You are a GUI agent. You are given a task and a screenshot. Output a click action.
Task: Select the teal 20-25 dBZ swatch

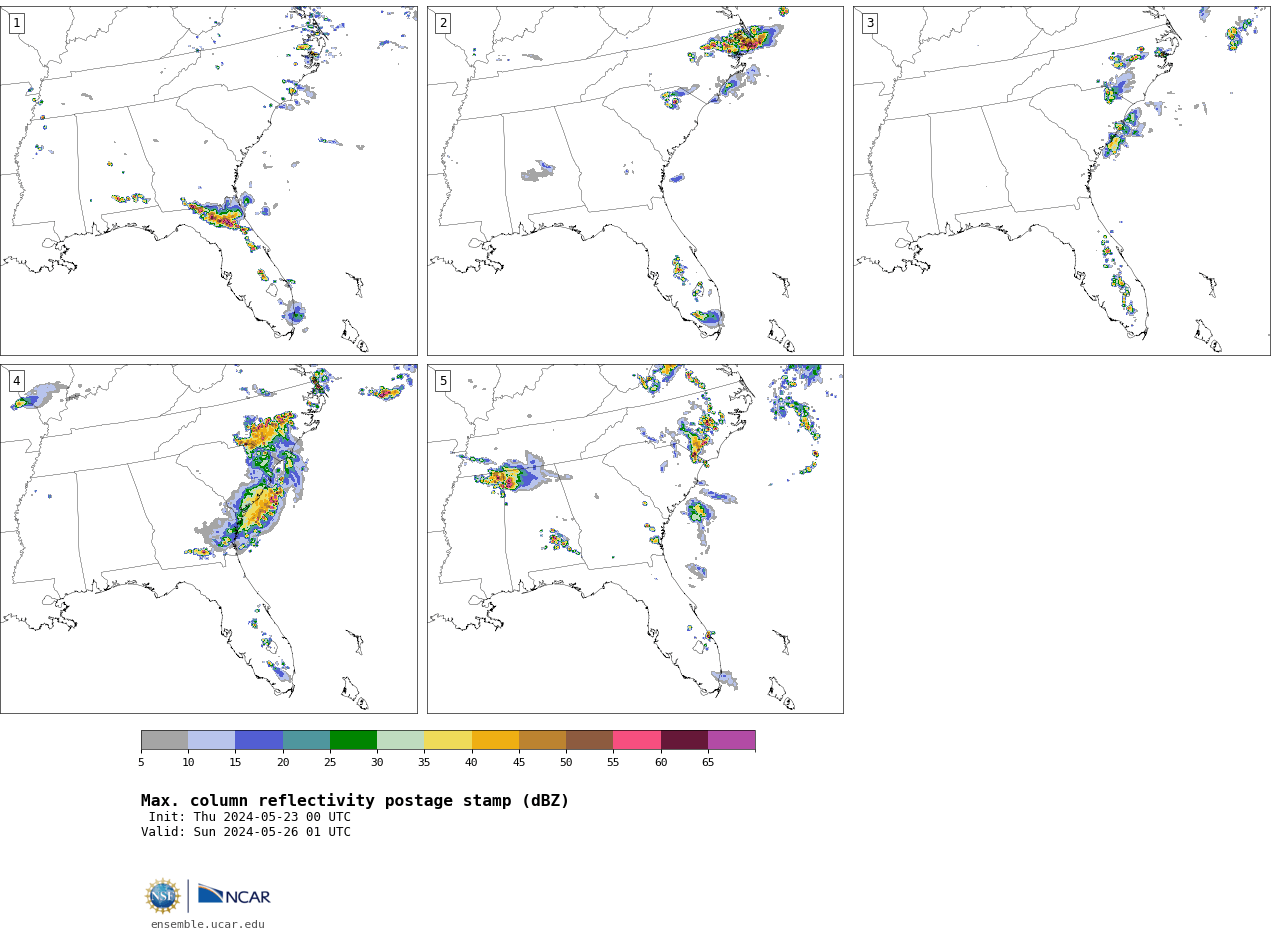(x=306, y=740)
